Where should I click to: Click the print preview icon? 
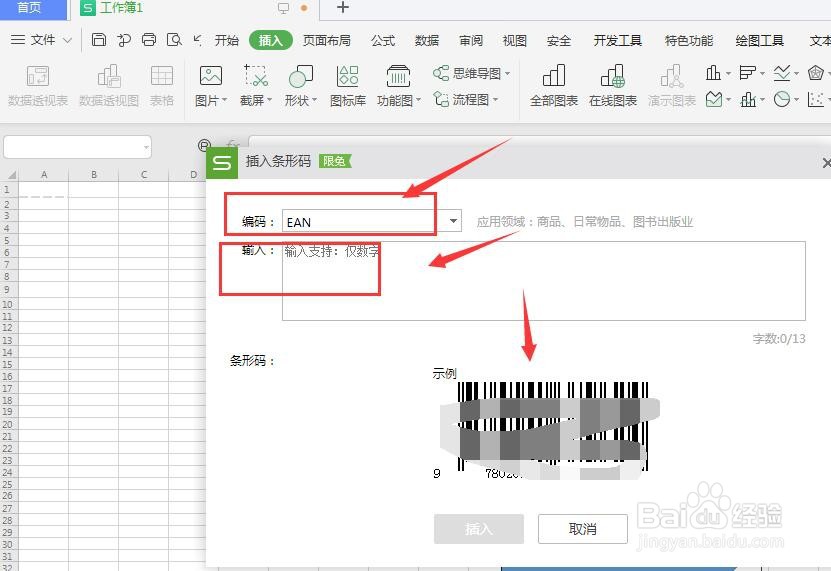[x=174, y=40]
